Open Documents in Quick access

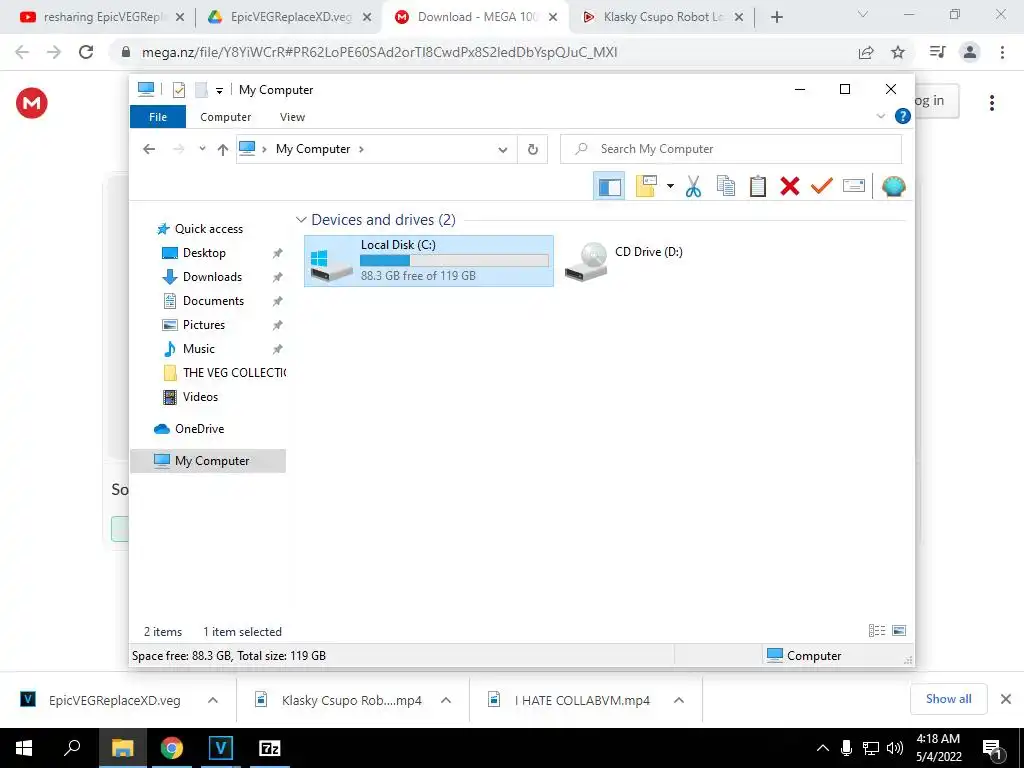tap(213, 301)
